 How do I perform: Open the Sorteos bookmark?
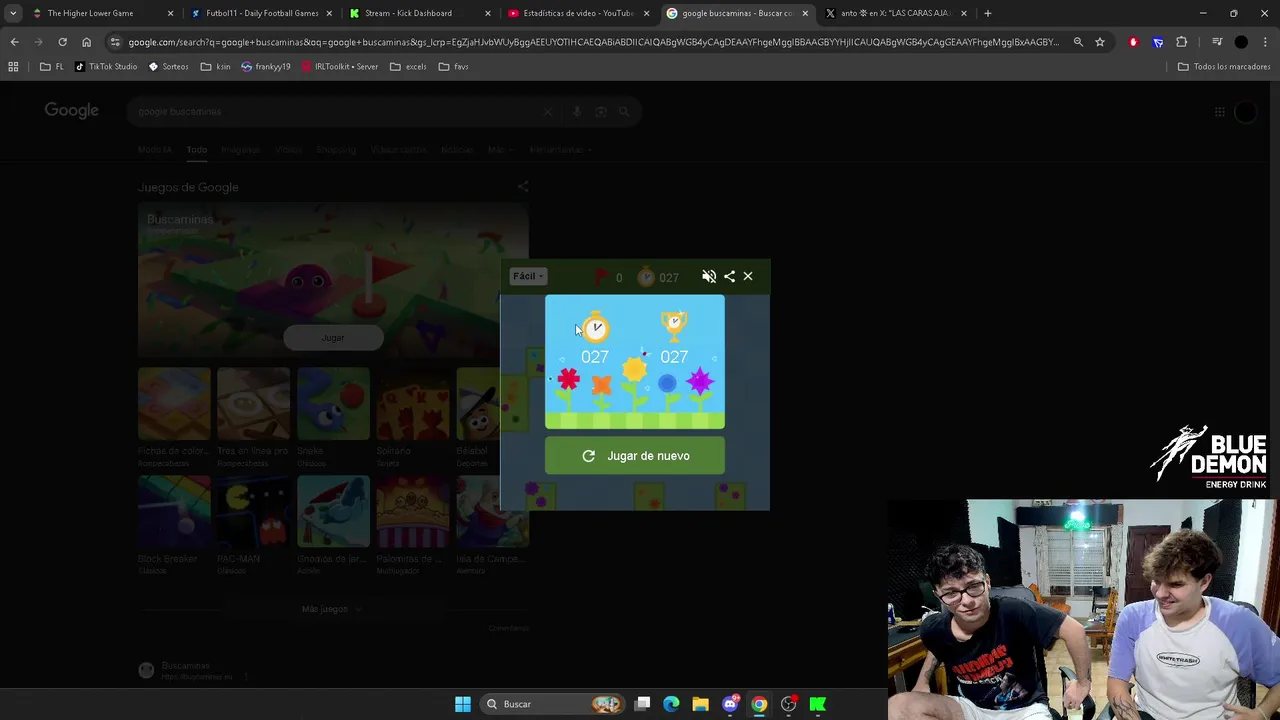[168, 66]
